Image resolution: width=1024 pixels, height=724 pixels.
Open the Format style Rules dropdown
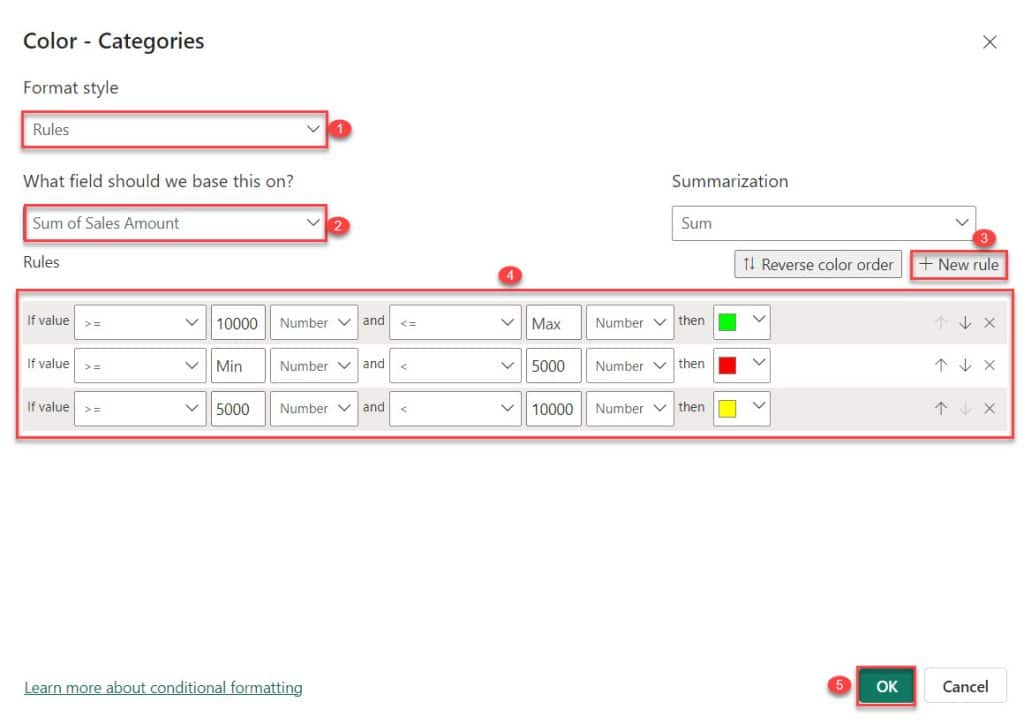tap(174, 129)
